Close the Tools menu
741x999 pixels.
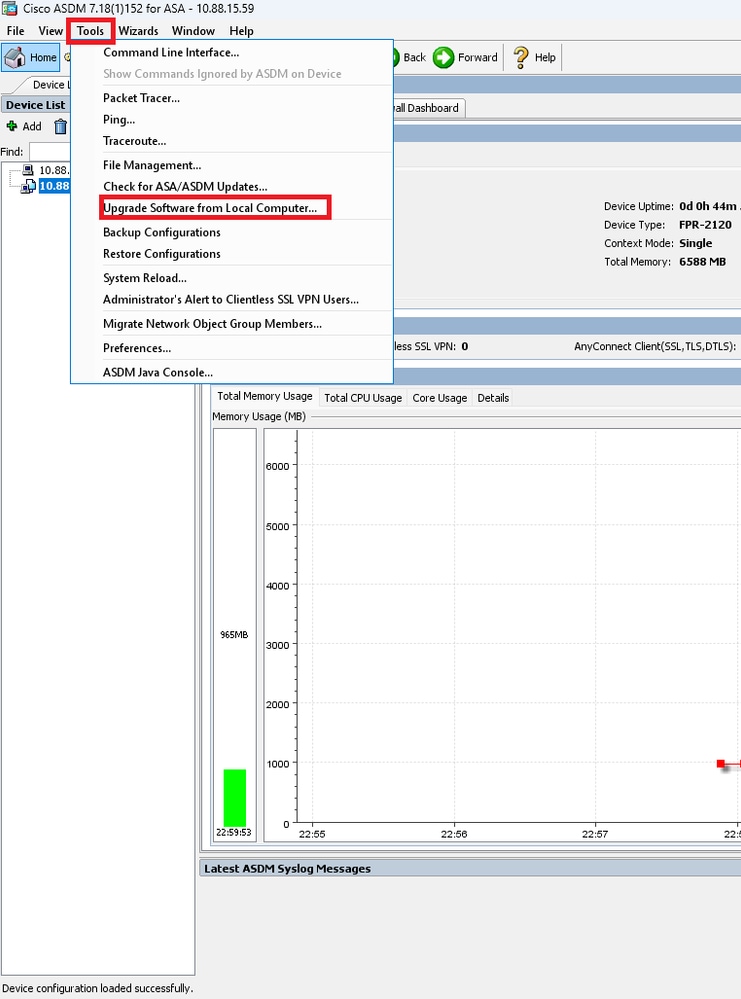point(90,31)
